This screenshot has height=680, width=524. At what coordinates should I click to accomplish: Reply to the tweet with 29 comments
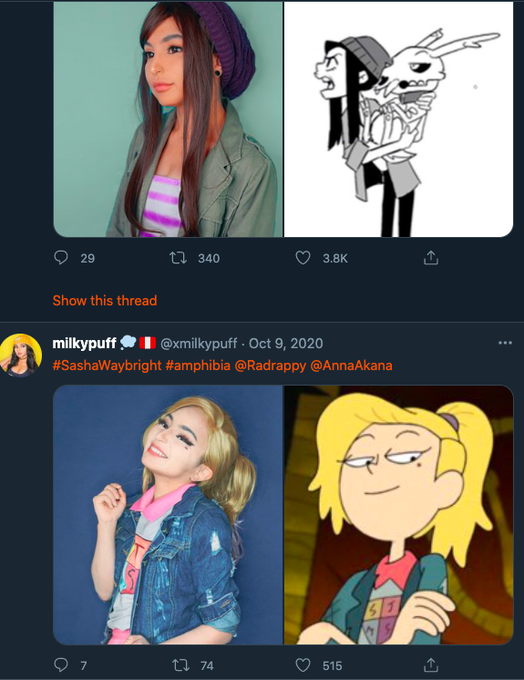pos(61,258)
